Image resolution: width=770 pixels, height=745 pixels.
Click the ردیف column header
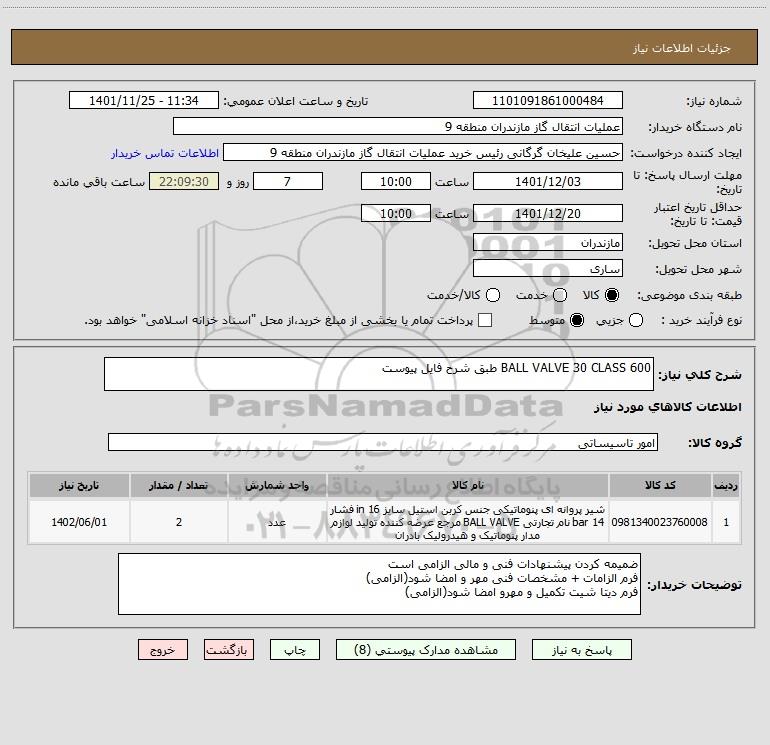click(726, 485)
